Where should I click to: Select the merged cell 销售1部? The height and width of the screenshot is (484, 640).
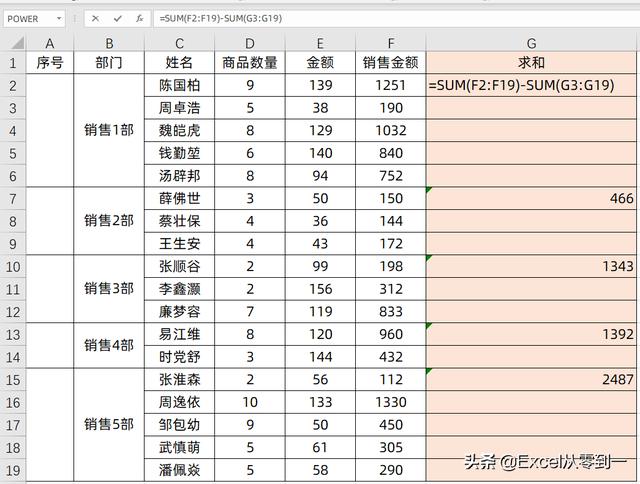click(109, 130)
